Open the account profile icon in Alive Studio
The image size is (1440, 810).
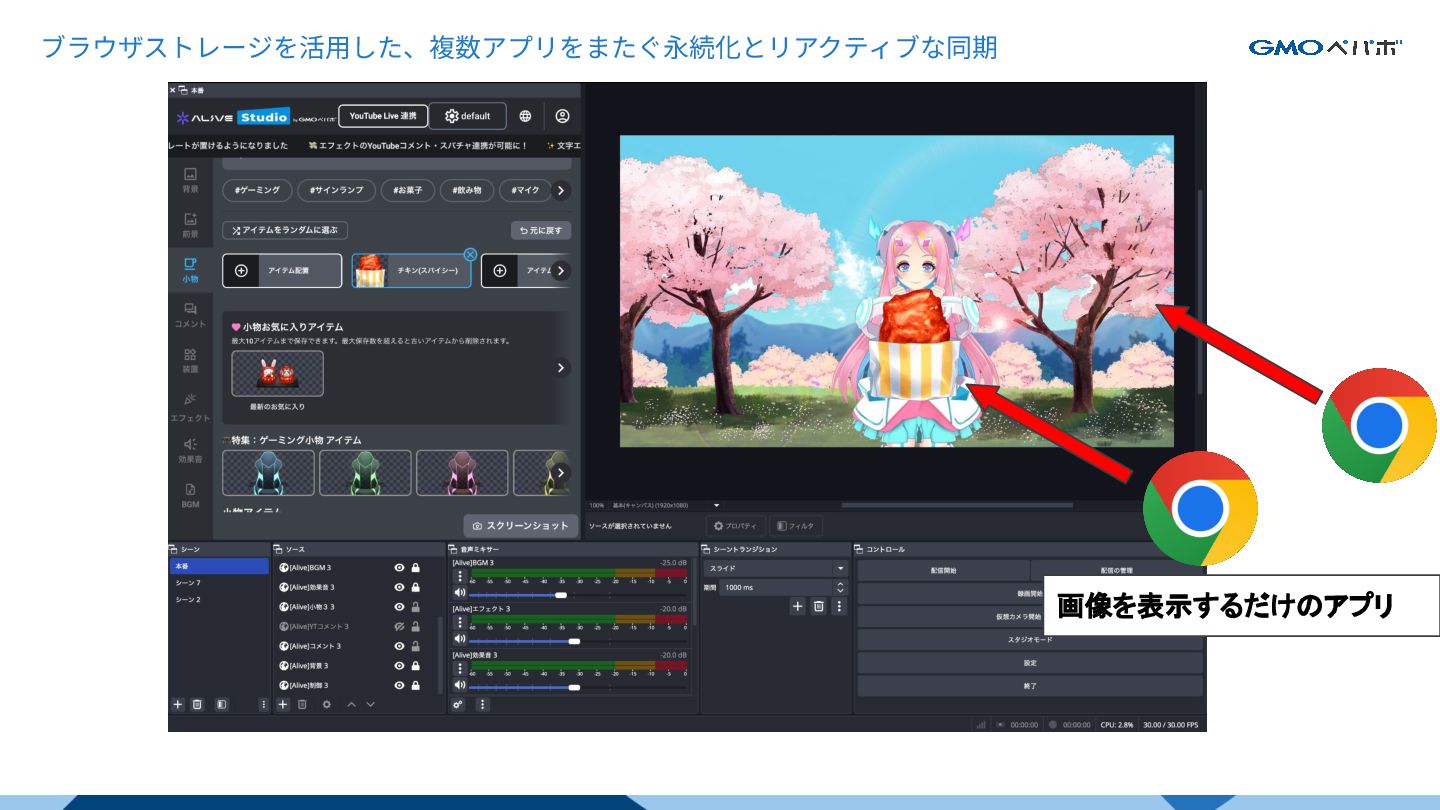point(562,116)
